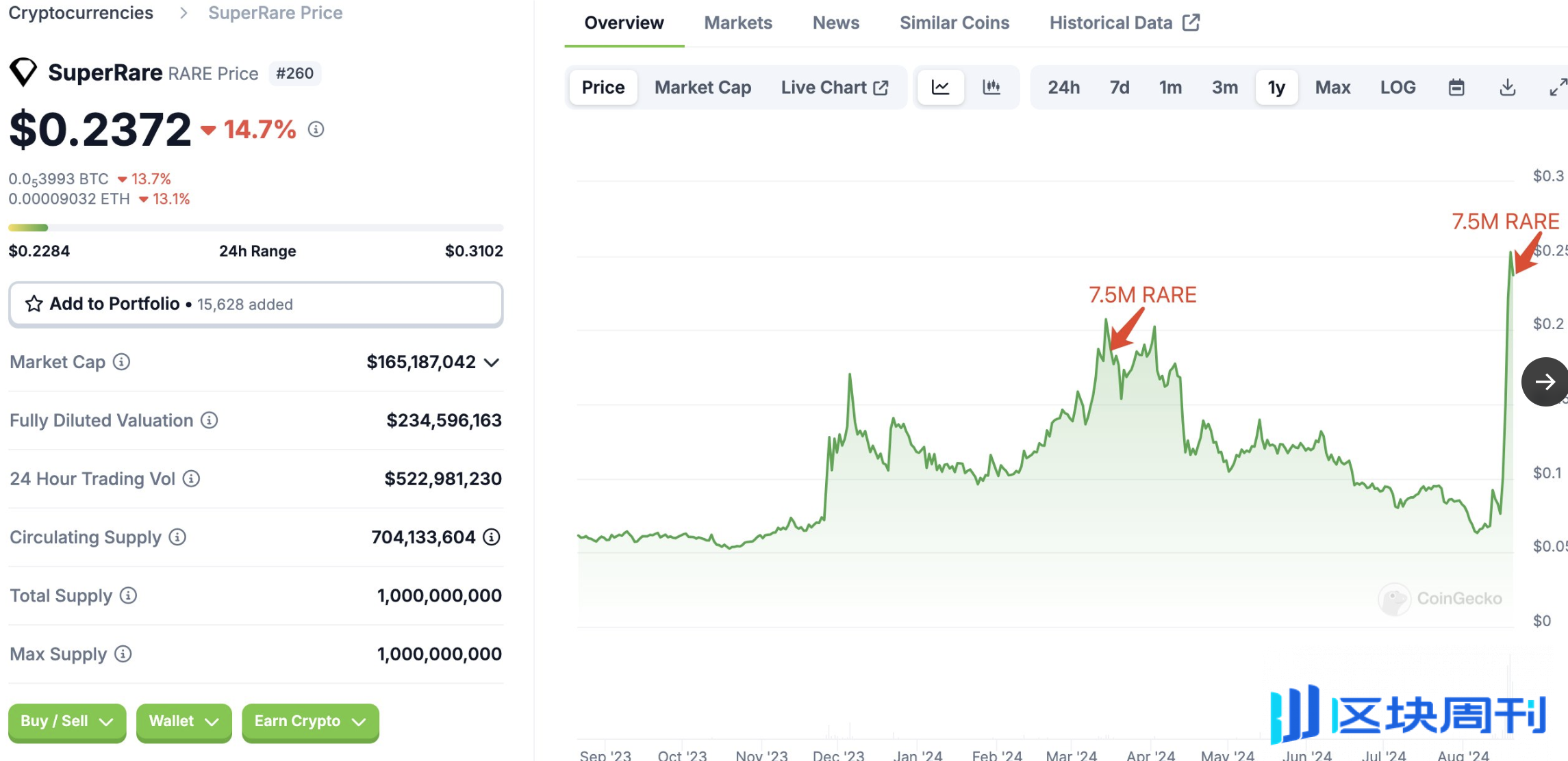Toggle the Market Cap chart mode

pyautogui.click(x=703, y=88)
